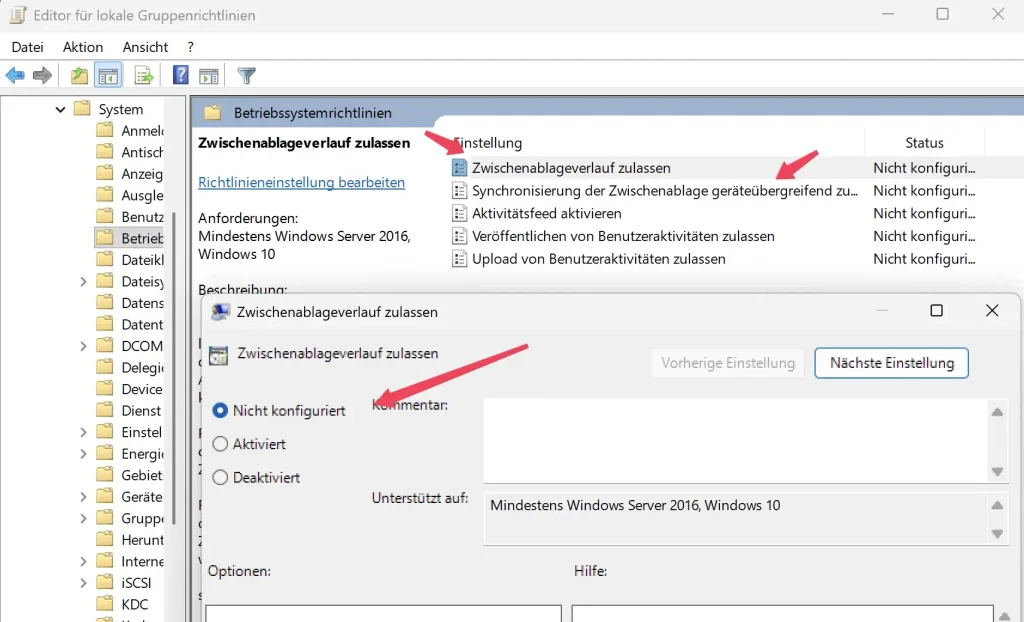Click the export list toolbar icon
This screenshot has height=622, width=1024.
(x=143, y=75)
